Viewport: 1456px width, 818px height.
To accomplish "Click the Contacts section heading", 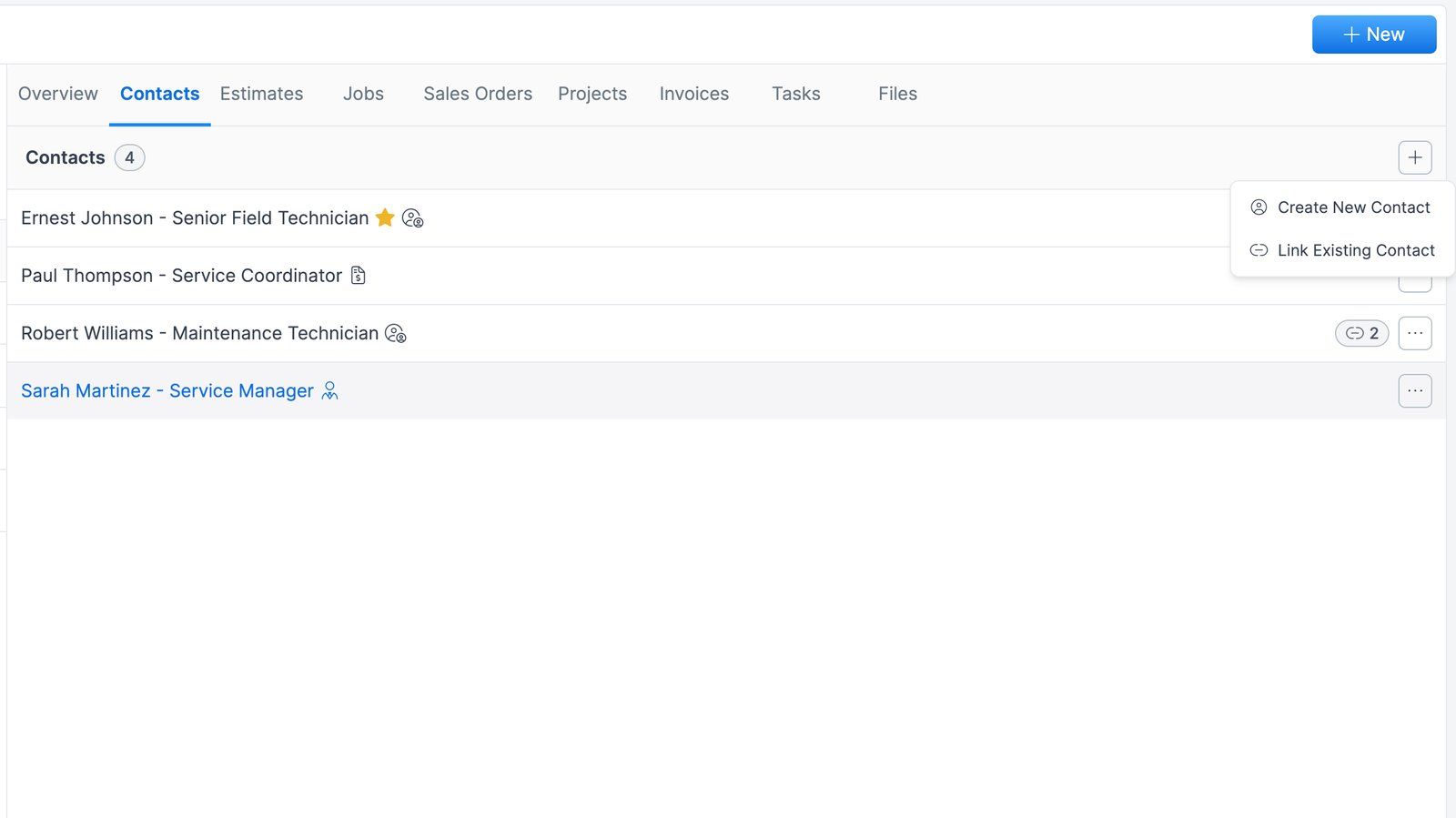I will 66,157.
